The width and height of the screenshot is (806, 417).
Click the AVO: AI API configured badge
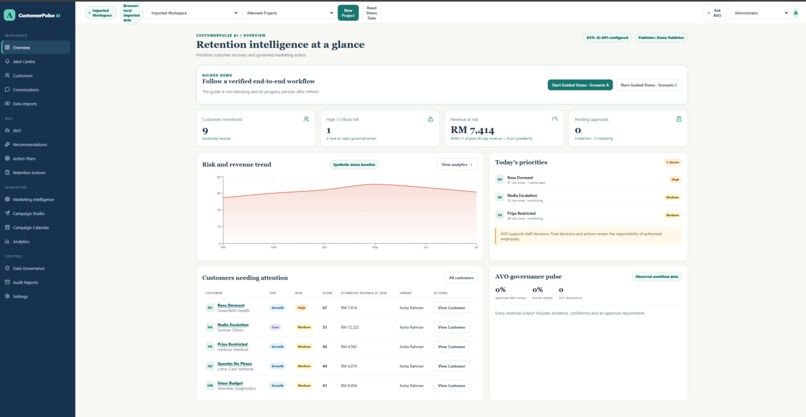click(607, 38)
